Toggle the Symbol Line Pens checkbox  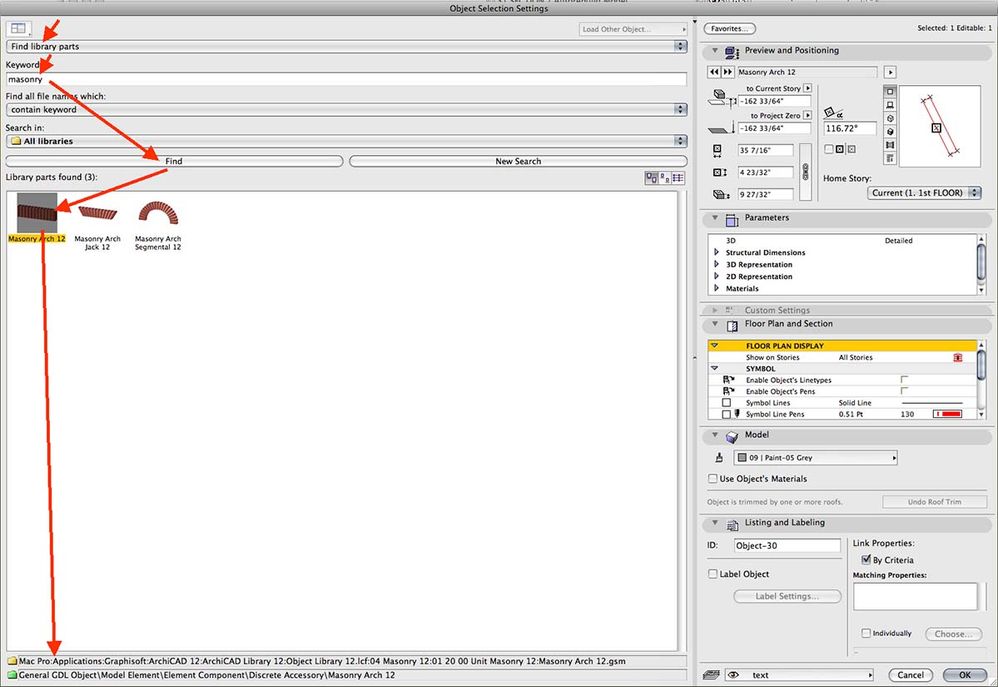click(x=727, y=414)
